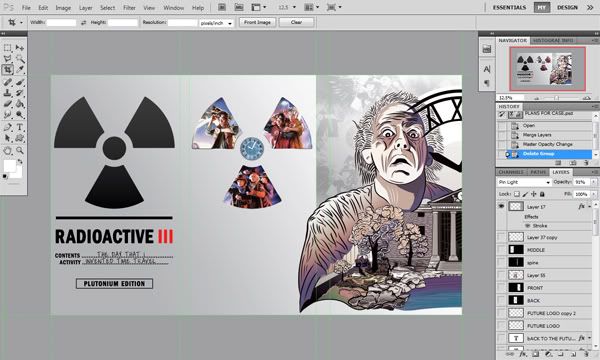Select the Move tool
600x360 pixels.
[20, 48]
